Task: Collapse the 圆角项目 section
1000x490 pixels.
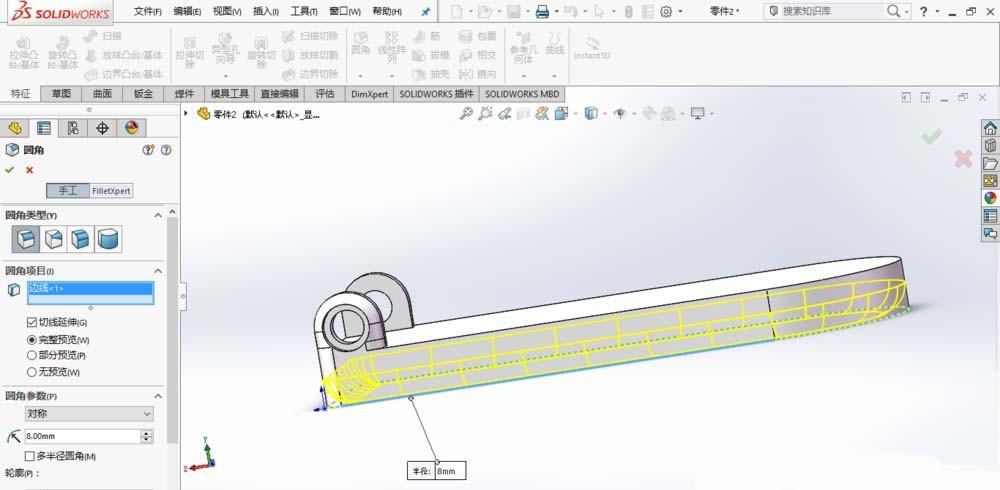Action: 158,271
